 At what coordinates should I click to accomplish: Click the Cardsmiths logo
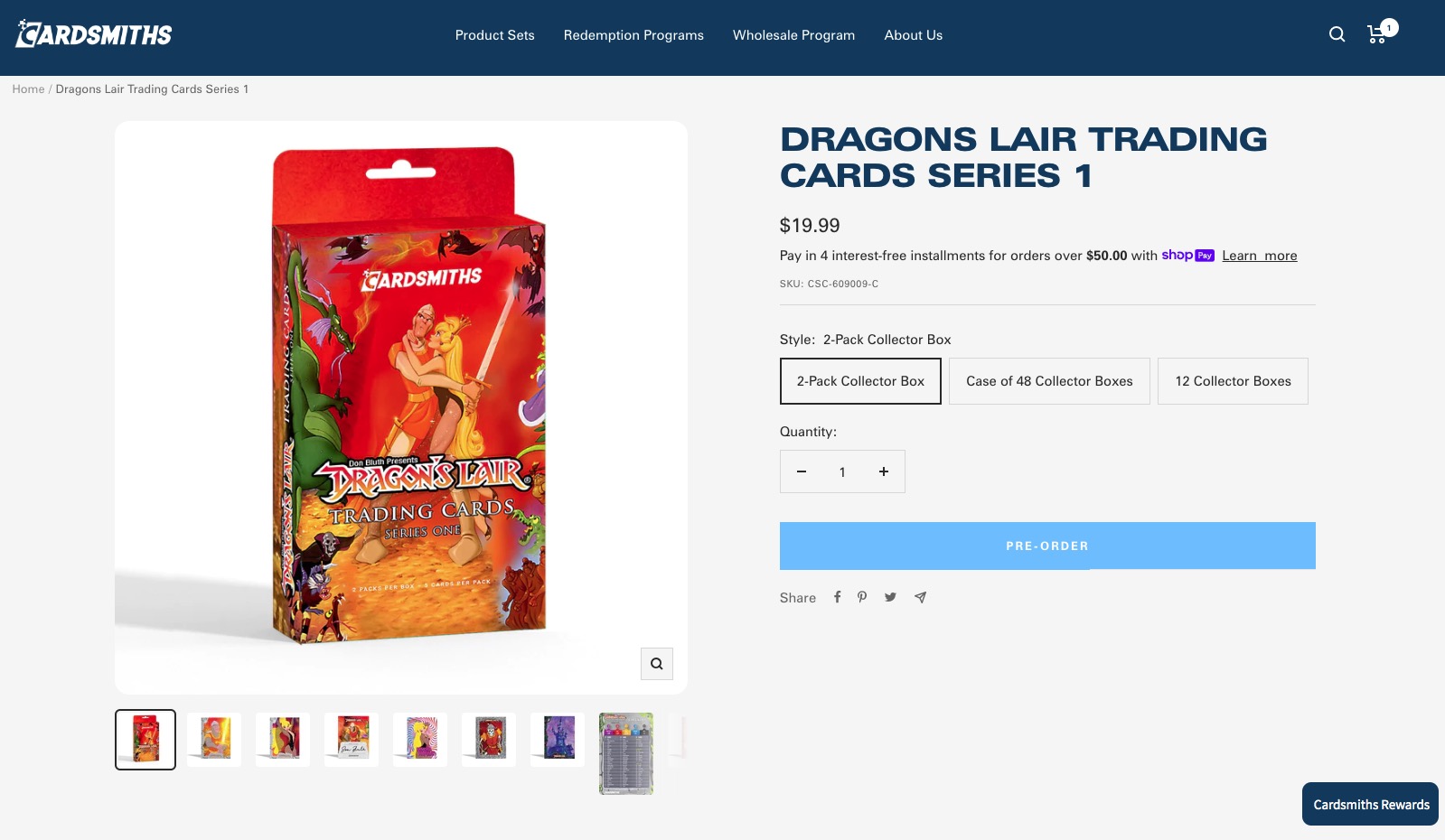[94, 34]
